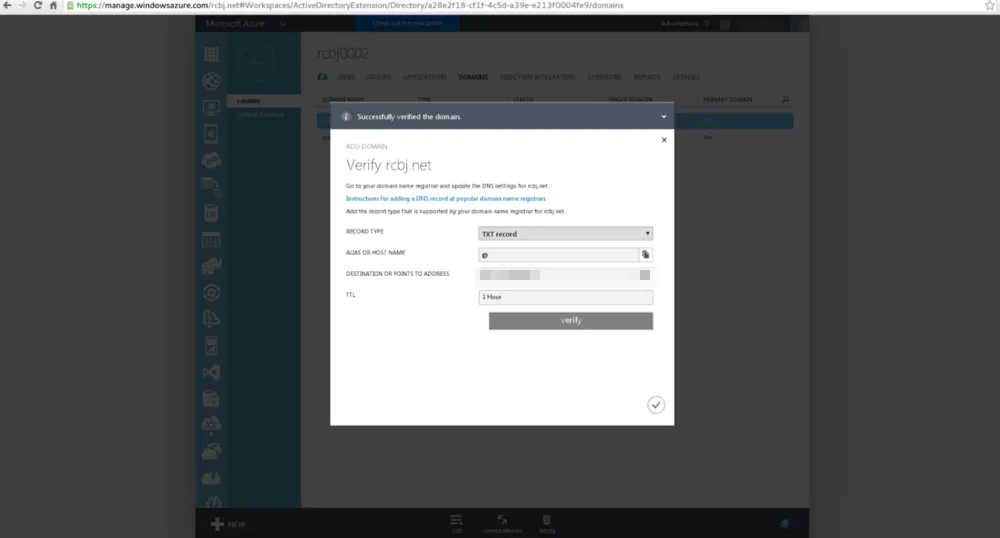Click the browser address bar URL

350,6
